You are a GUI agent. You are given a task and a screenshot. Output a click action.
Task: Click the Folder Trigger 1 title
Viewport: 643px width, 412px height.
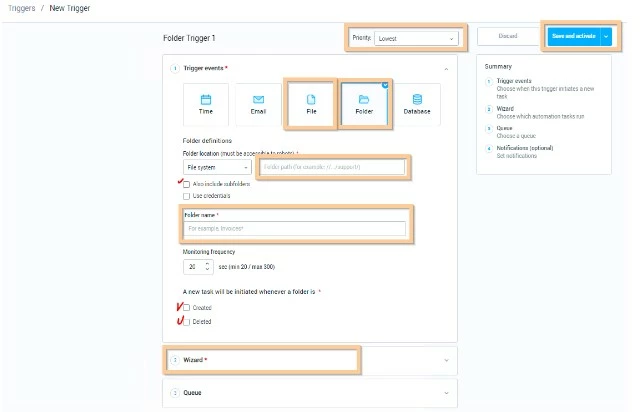[189, 38]
